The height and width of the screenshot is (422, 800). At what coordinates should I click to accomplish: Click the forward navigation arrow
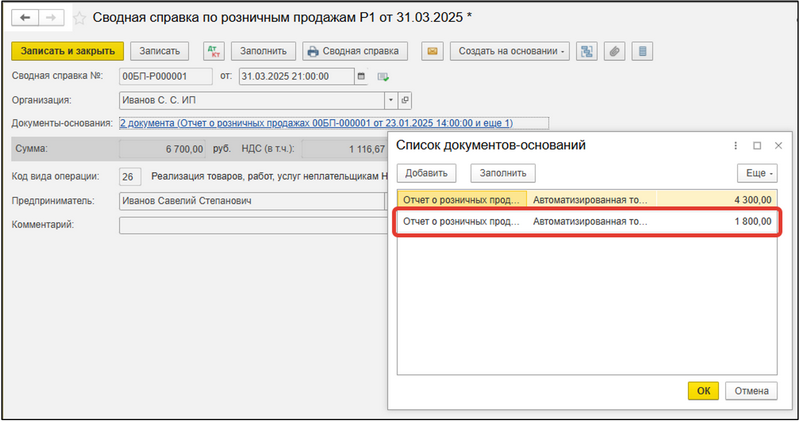click(x=50, y=18)
